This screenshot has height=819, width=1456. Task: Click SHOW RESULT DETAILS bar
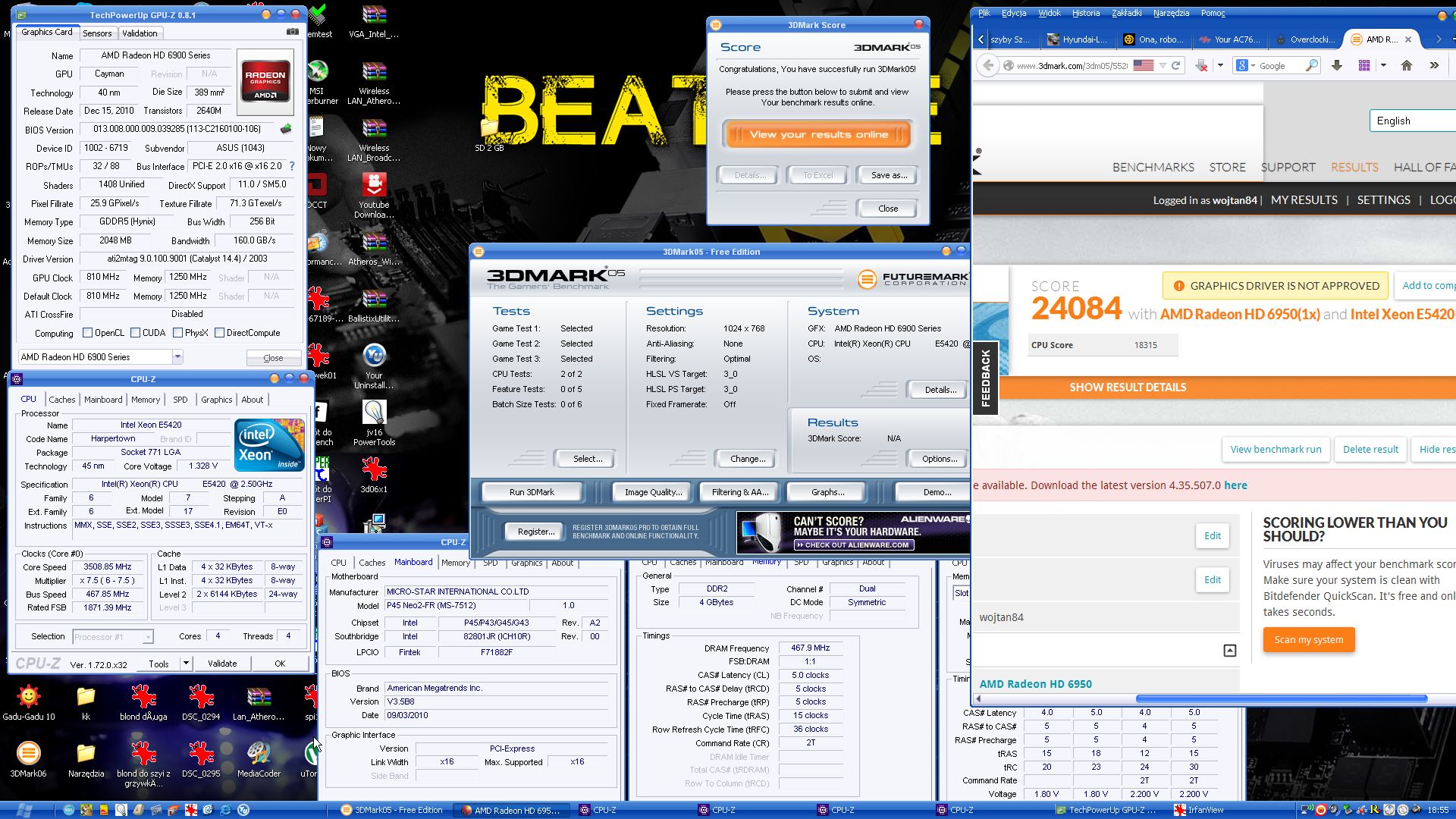point(1128,388)
